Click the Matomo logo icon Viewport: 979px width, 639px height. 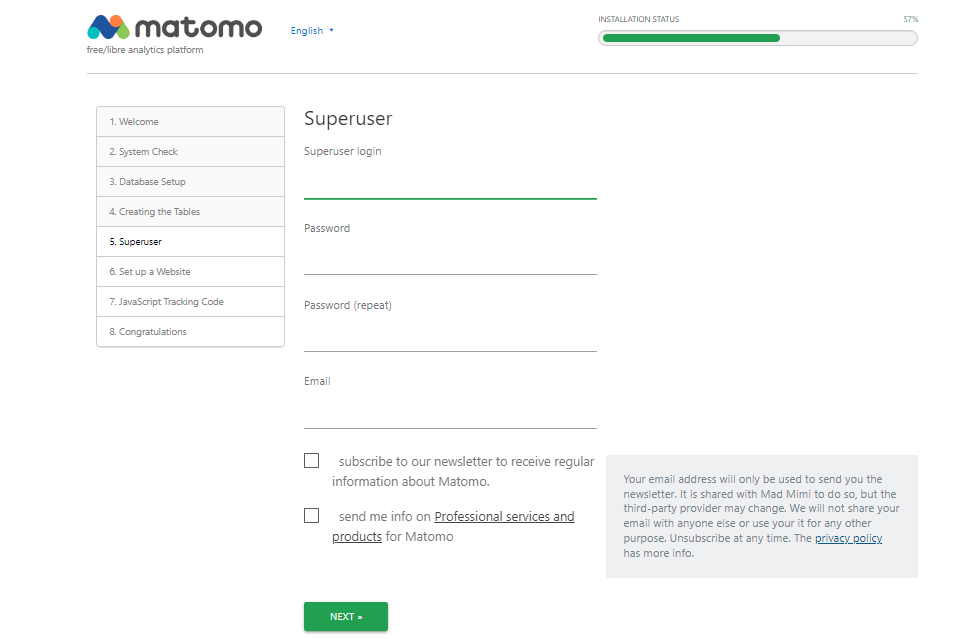coord(108,27)
